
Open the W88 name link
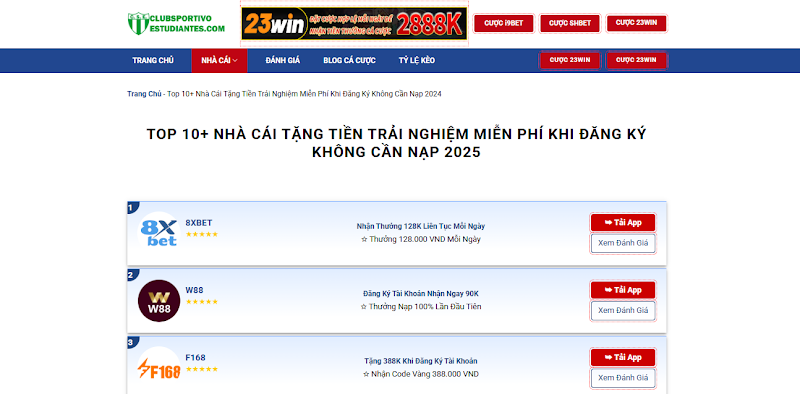click(194, 290)
